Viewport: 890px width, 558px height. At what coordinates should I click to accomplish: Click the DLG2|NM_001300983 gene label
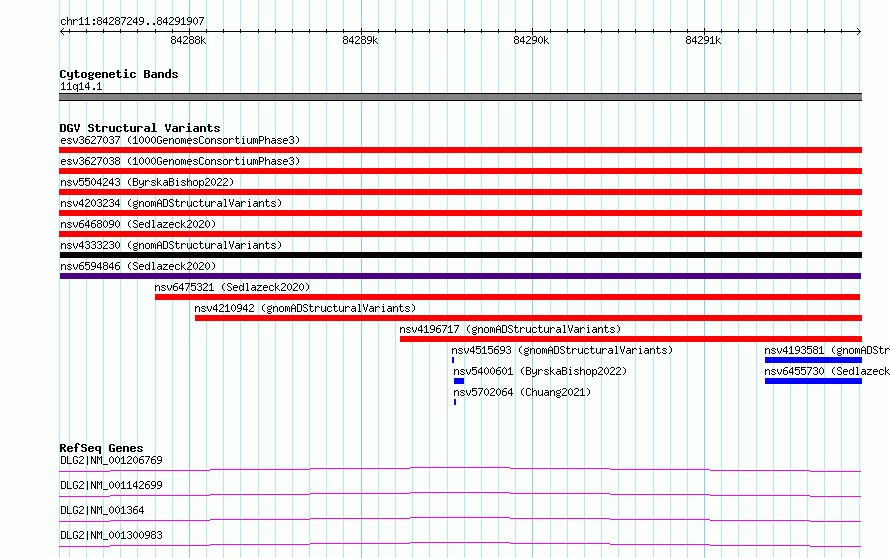(111, 535)
